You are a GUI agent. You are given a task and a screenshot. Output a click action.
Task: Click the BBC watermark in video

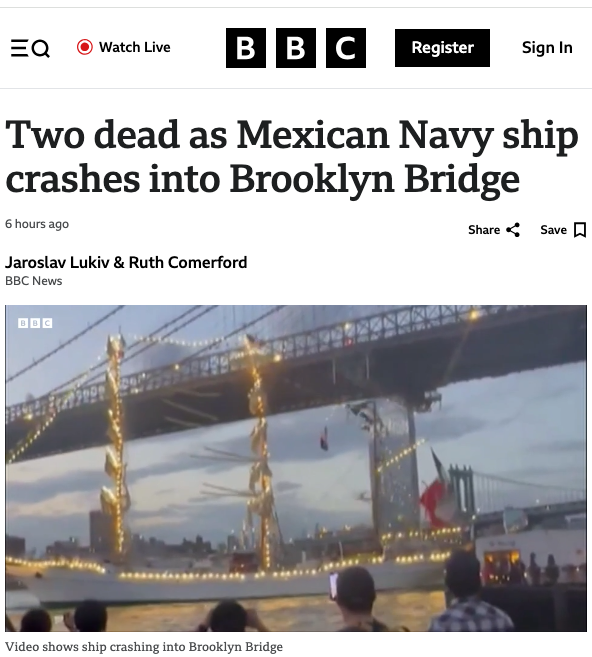coord(35,323)
